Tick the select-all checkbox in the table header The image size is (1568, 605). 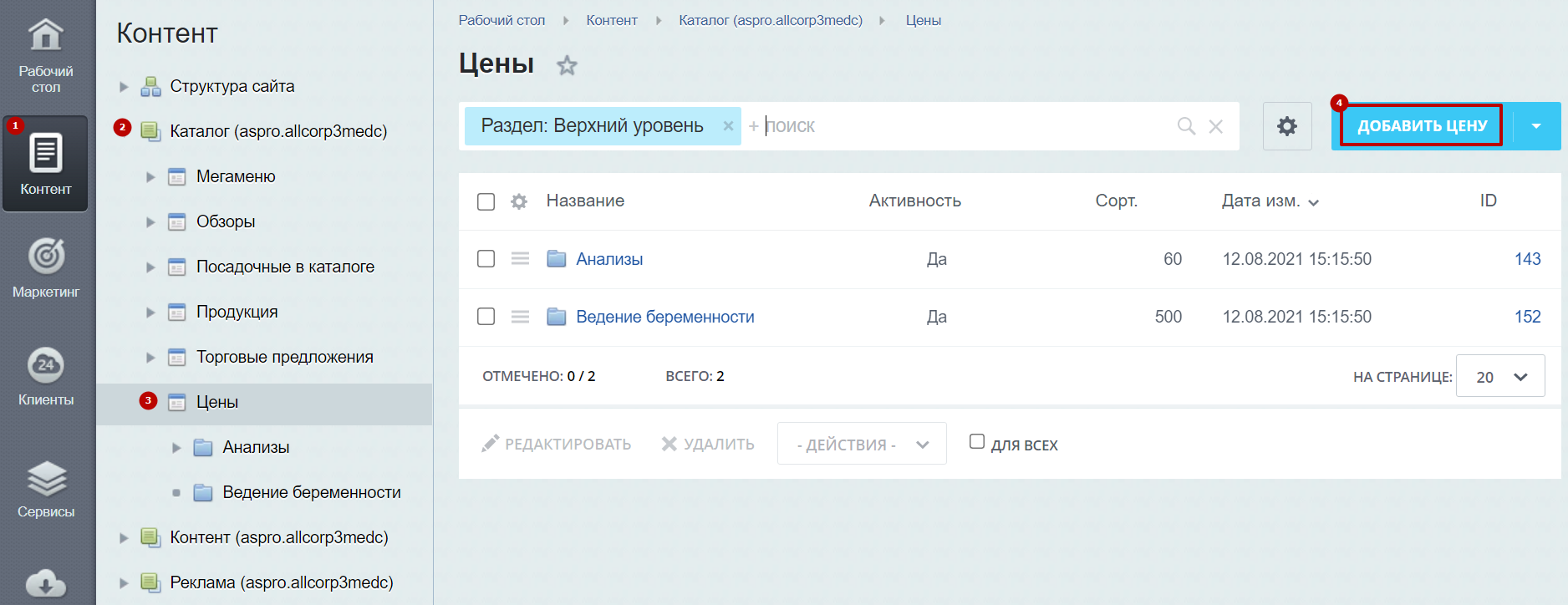coord(486,201)
